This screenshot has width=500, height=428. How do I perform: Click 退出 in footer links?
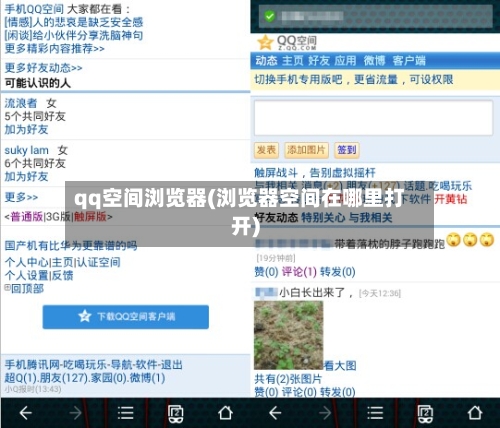tap(172, 365)
